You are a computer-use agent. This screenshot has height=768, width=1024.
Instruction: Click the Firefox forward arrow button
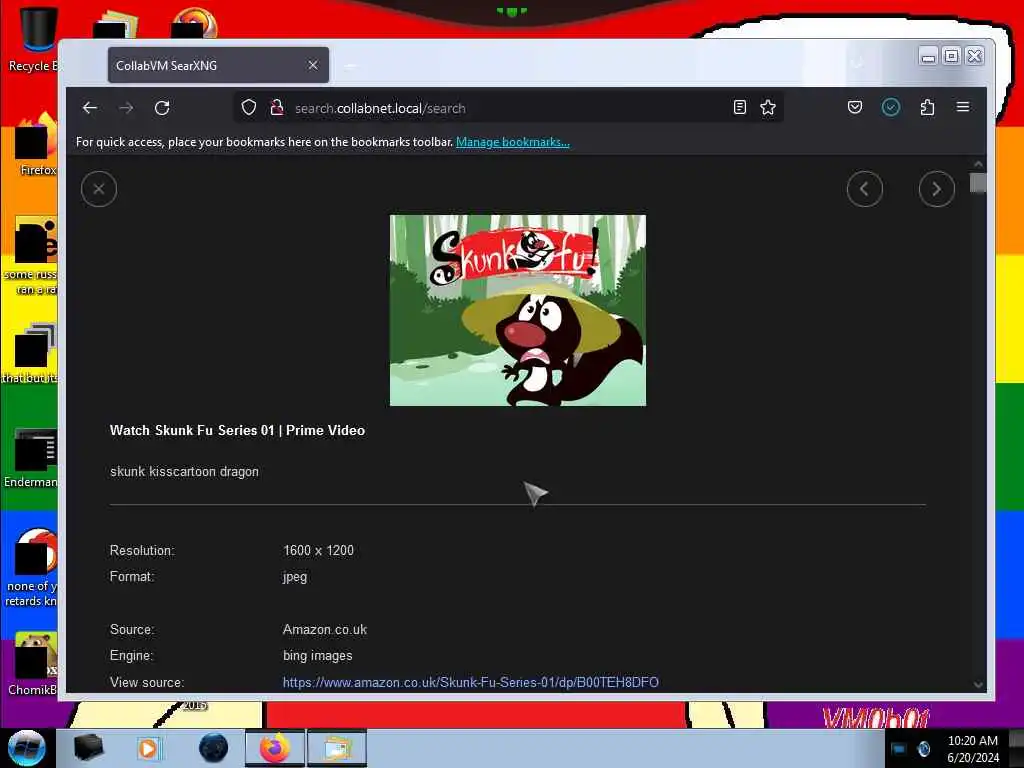click(x=126, y=108)
